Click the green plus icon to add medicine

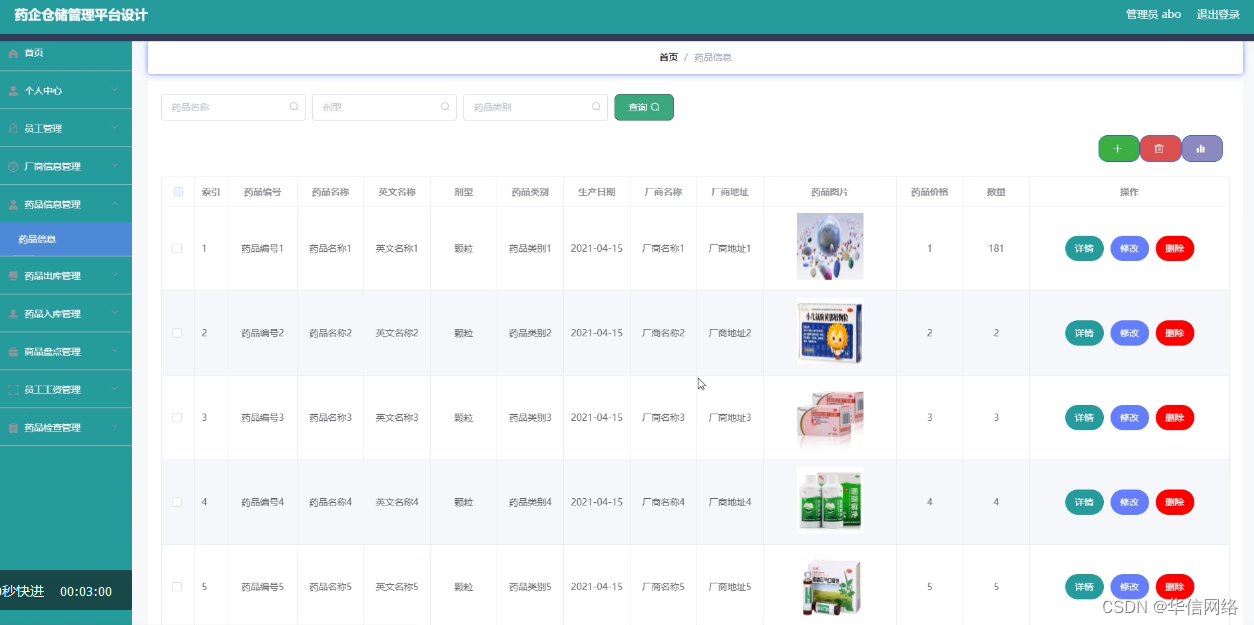click(1118, 147)
